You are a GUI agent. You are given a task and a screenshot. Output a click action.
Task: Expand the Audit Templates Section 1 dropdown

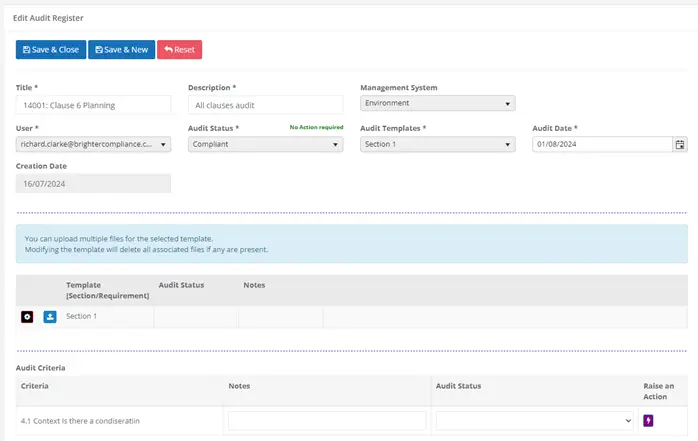point(438,144)
